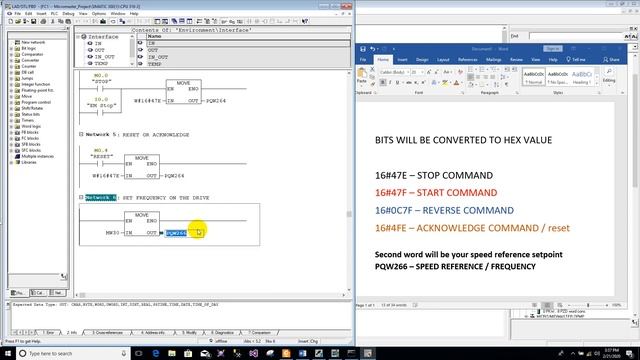Viewport: 640px width, 360px height.
Task: Click the Share button in Word
Action: coord(611,60)
